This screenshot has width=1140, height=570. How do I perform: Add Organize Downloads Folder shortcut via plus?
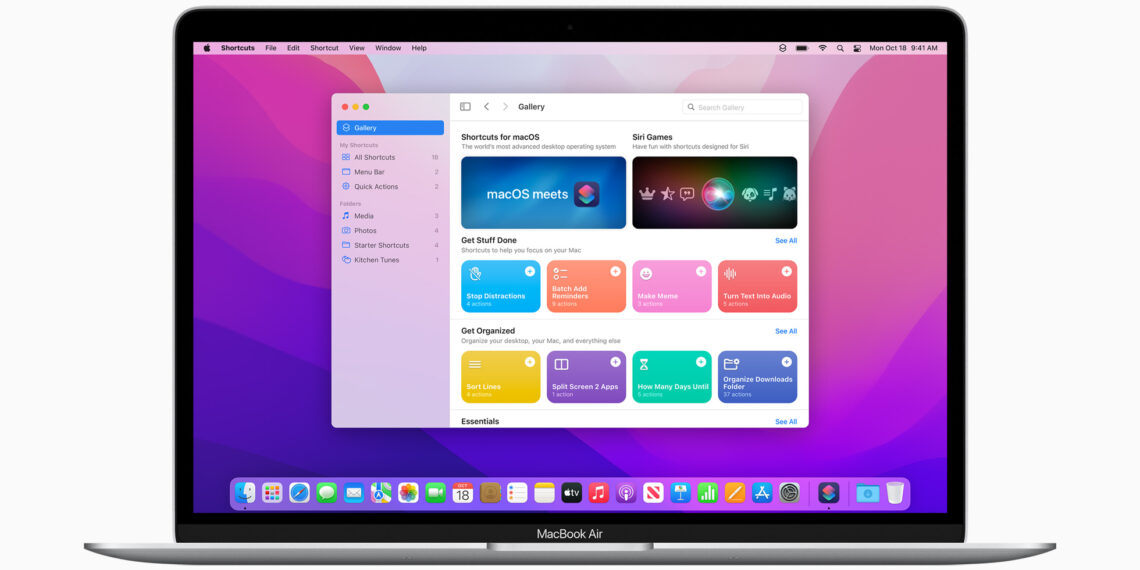point(787,362)
